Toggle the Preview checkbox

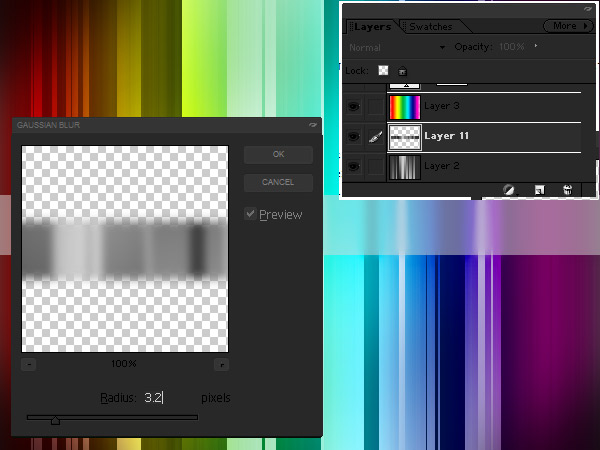tap(250, 214)
